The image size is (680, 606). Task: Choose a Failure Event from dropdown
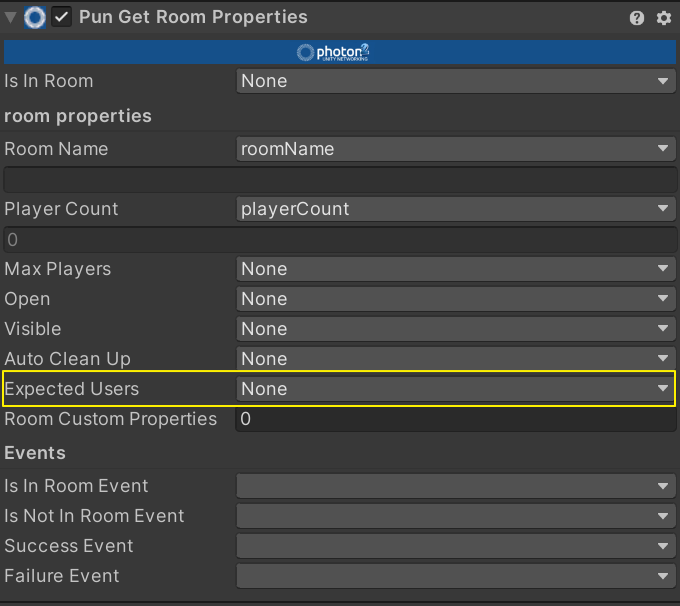tap(455, 576)
